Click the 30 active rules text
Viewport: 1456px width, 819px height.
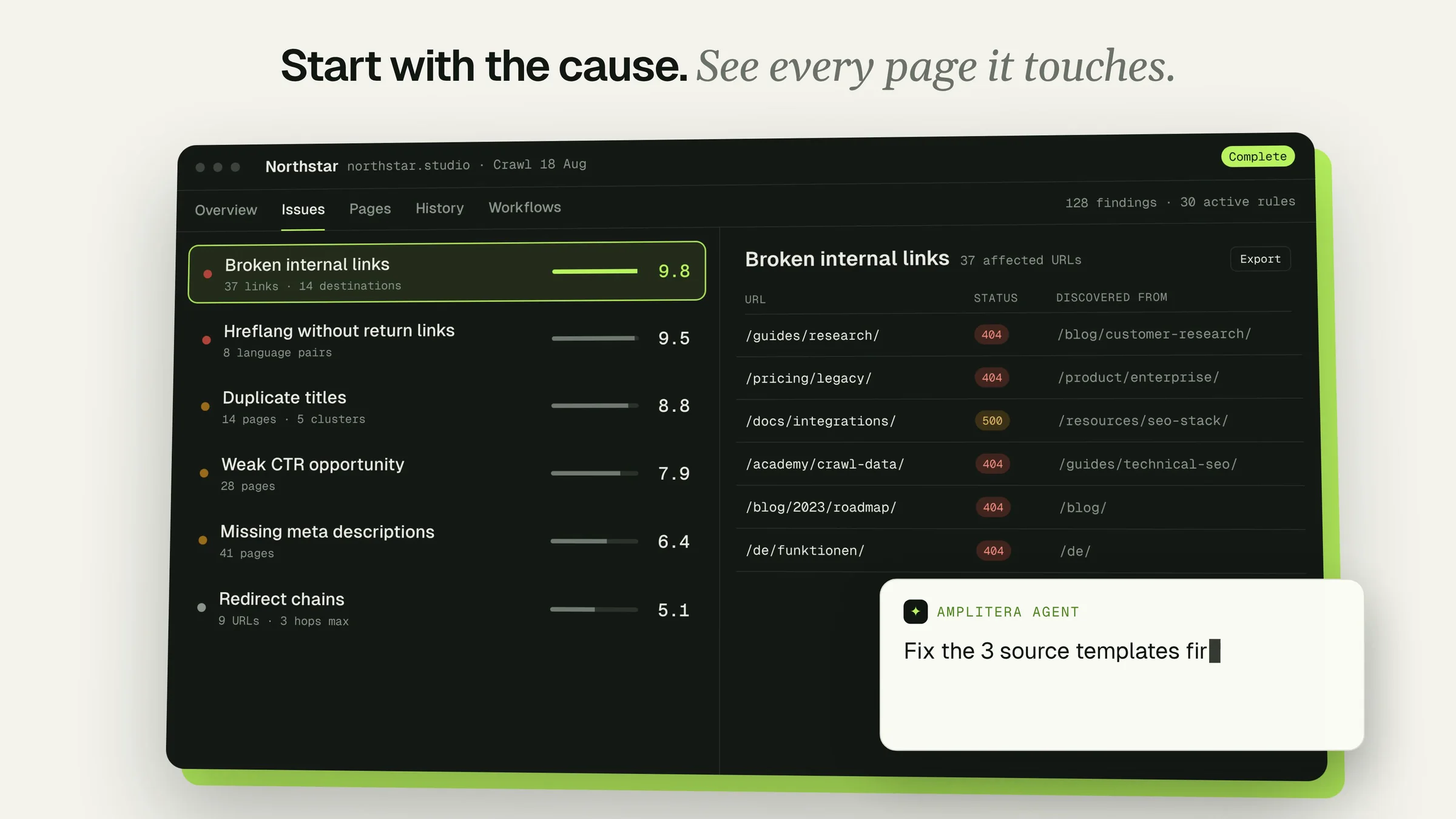pos(1238,201)
